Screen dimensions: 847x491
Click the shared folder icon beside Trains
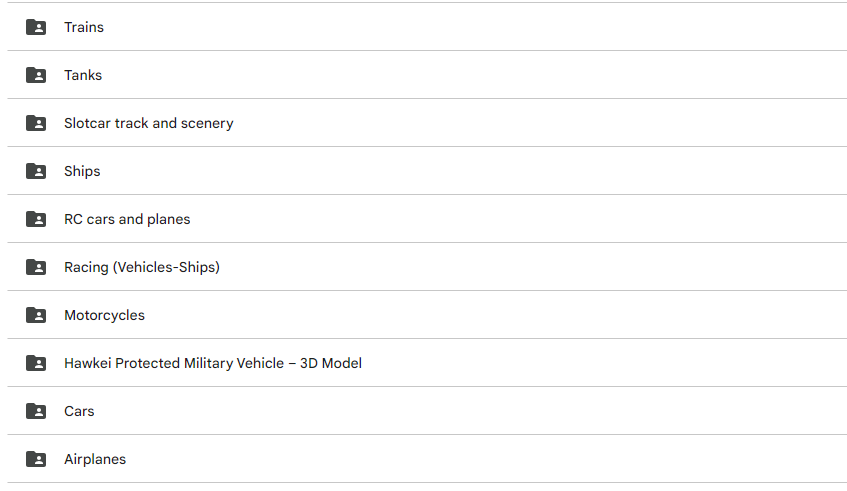36,27
